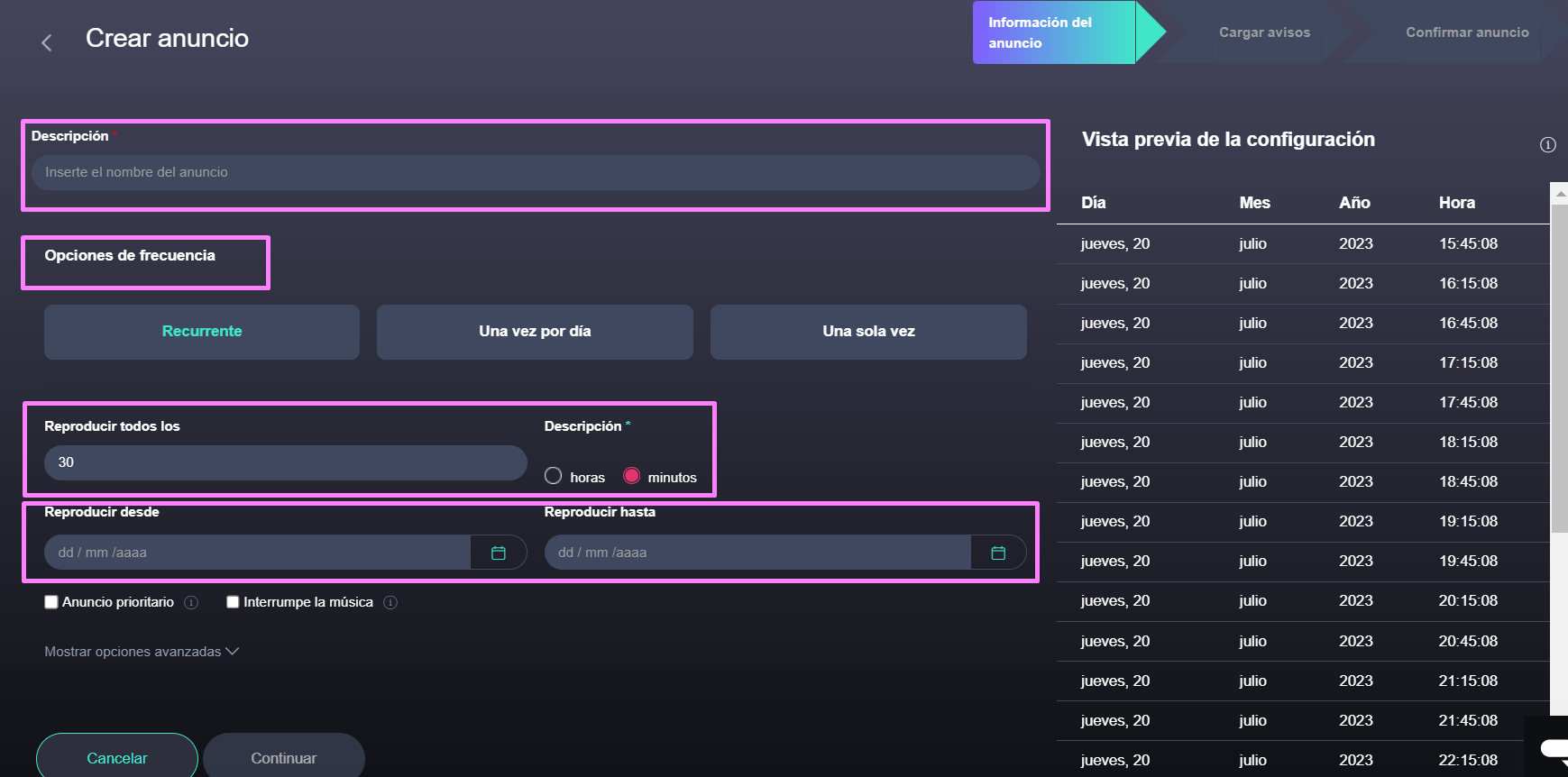Viewport: 1568px width, 777px height.
Task: Select the Una vez por día option
Action: tap(535, 332)
